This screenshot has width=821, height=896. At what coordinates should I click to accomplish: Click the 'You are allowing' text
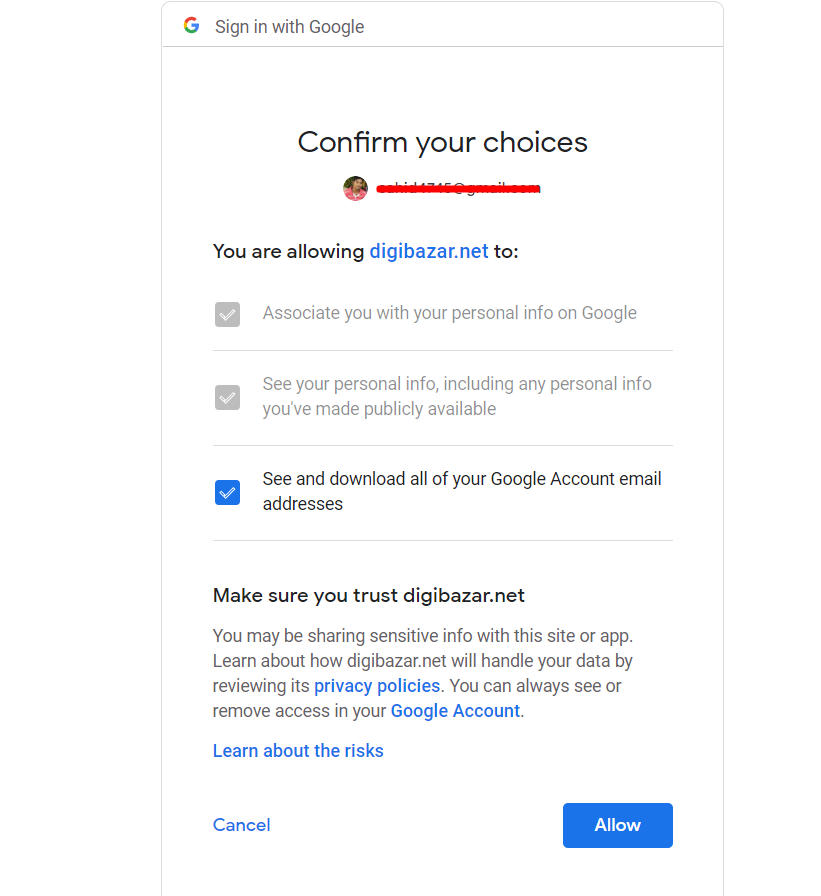click(289, 251)
